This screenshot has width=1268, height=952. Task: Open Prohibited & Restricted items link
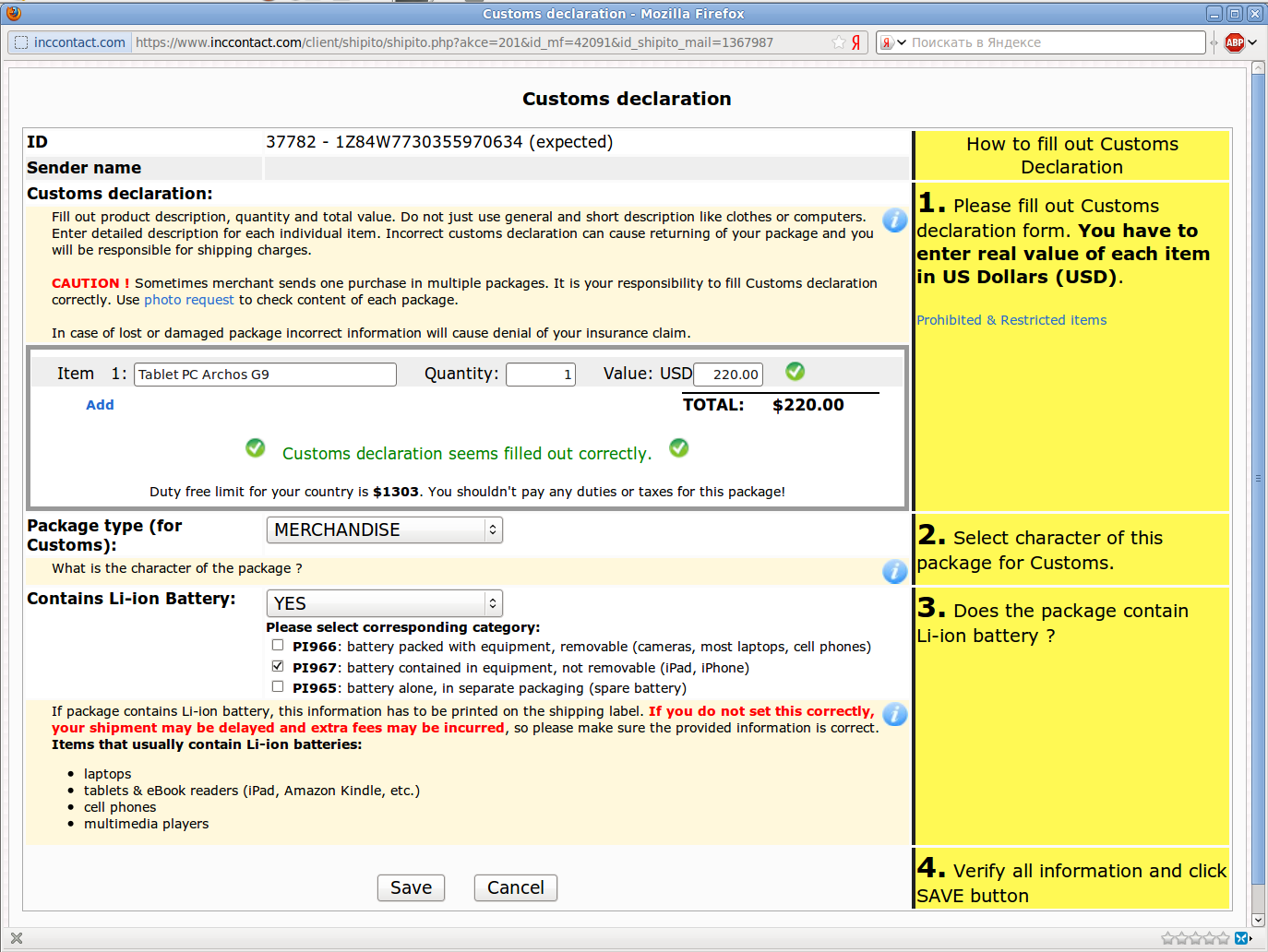(1011, 320)
